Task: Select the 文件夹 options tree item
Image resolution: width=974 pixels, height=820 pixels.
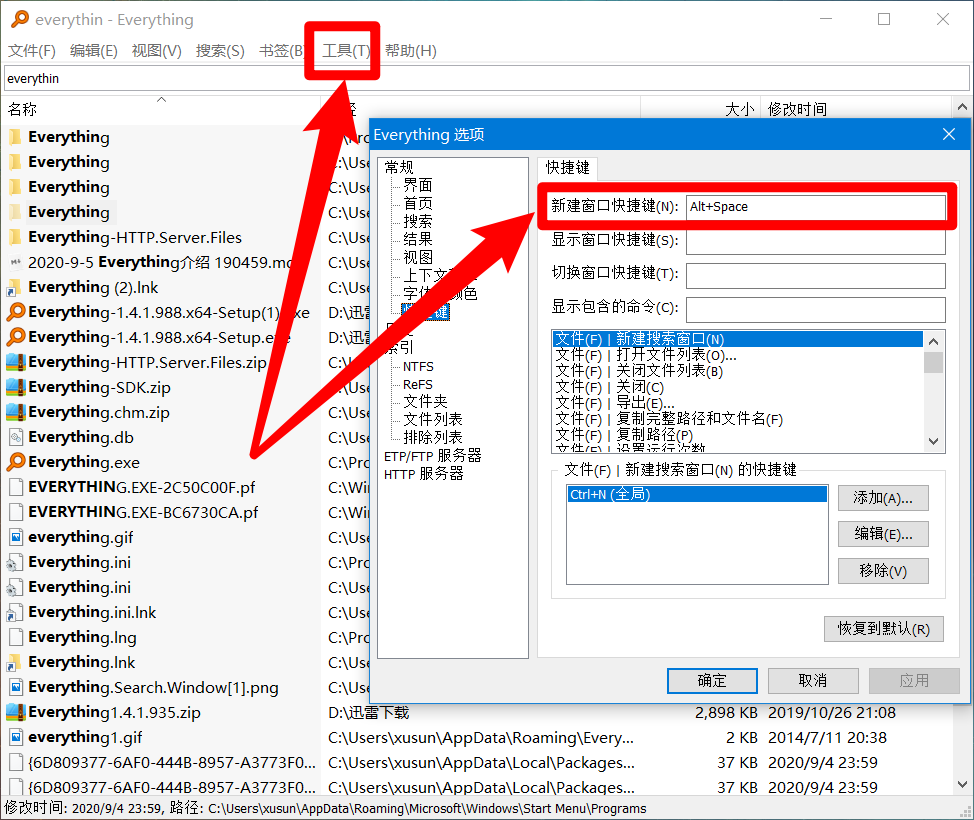Action: (x=425, y=401)
